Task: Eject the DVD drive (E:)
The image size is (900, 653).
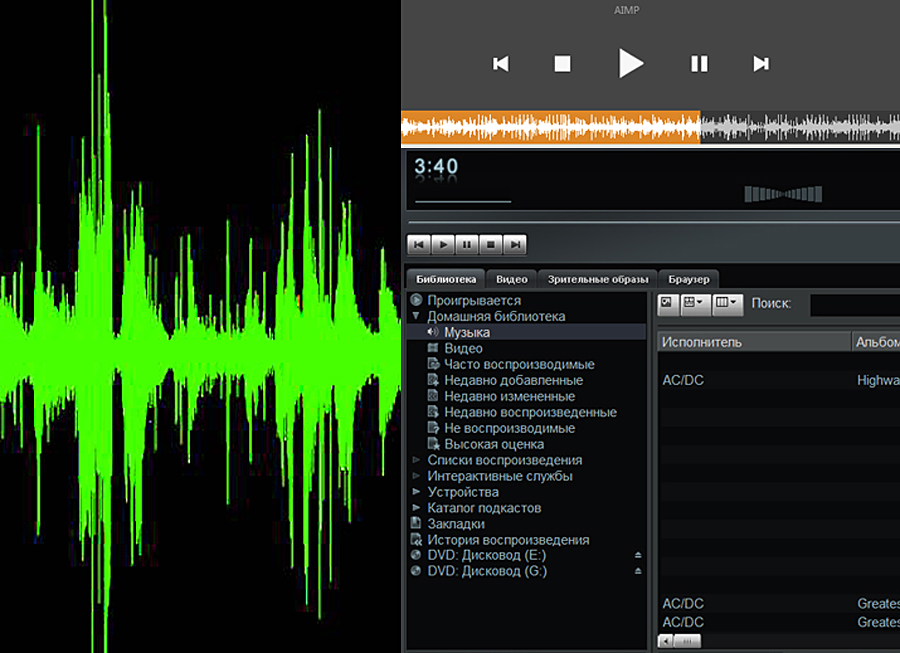Action: pyautogui.click(x=638, y=556)
